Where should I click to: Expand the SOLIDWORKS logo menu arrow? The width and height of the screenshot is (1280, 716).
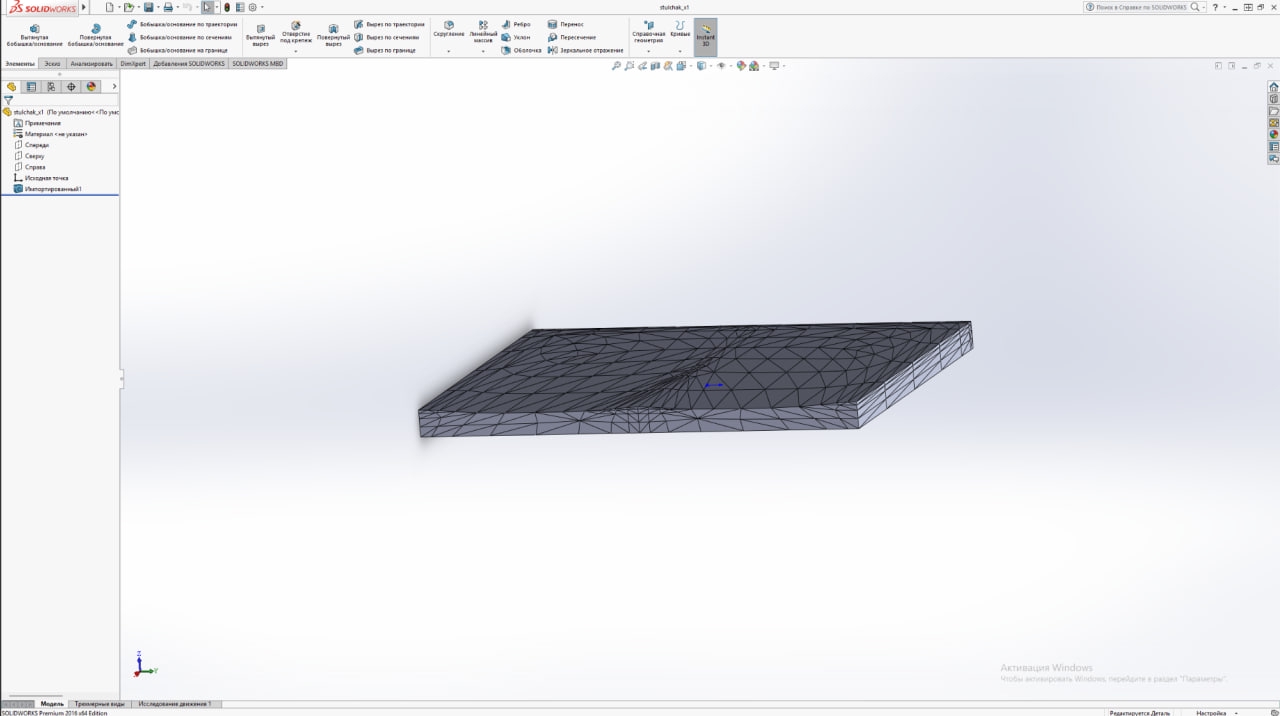(83, 7)
